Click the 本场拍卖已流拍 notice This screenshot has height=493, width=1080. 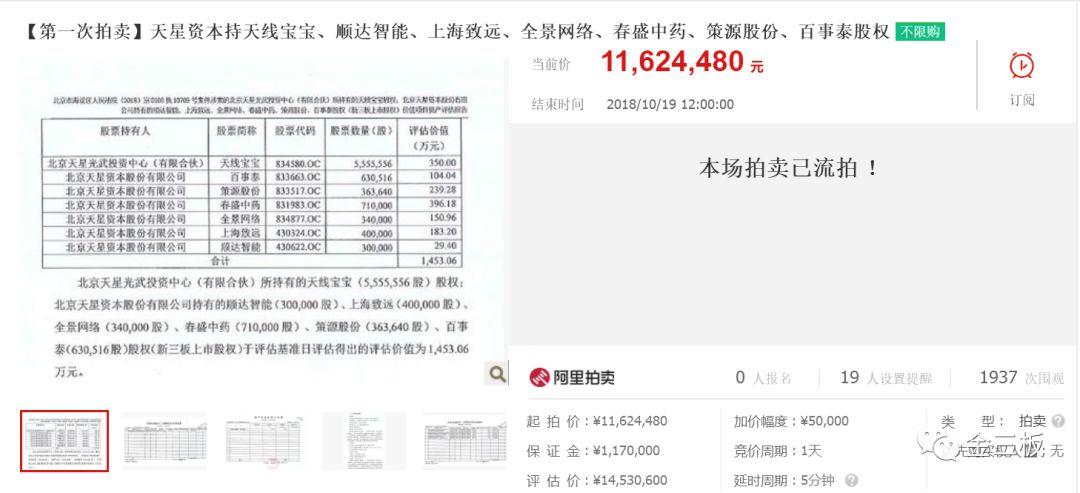[x=789, y=169]
